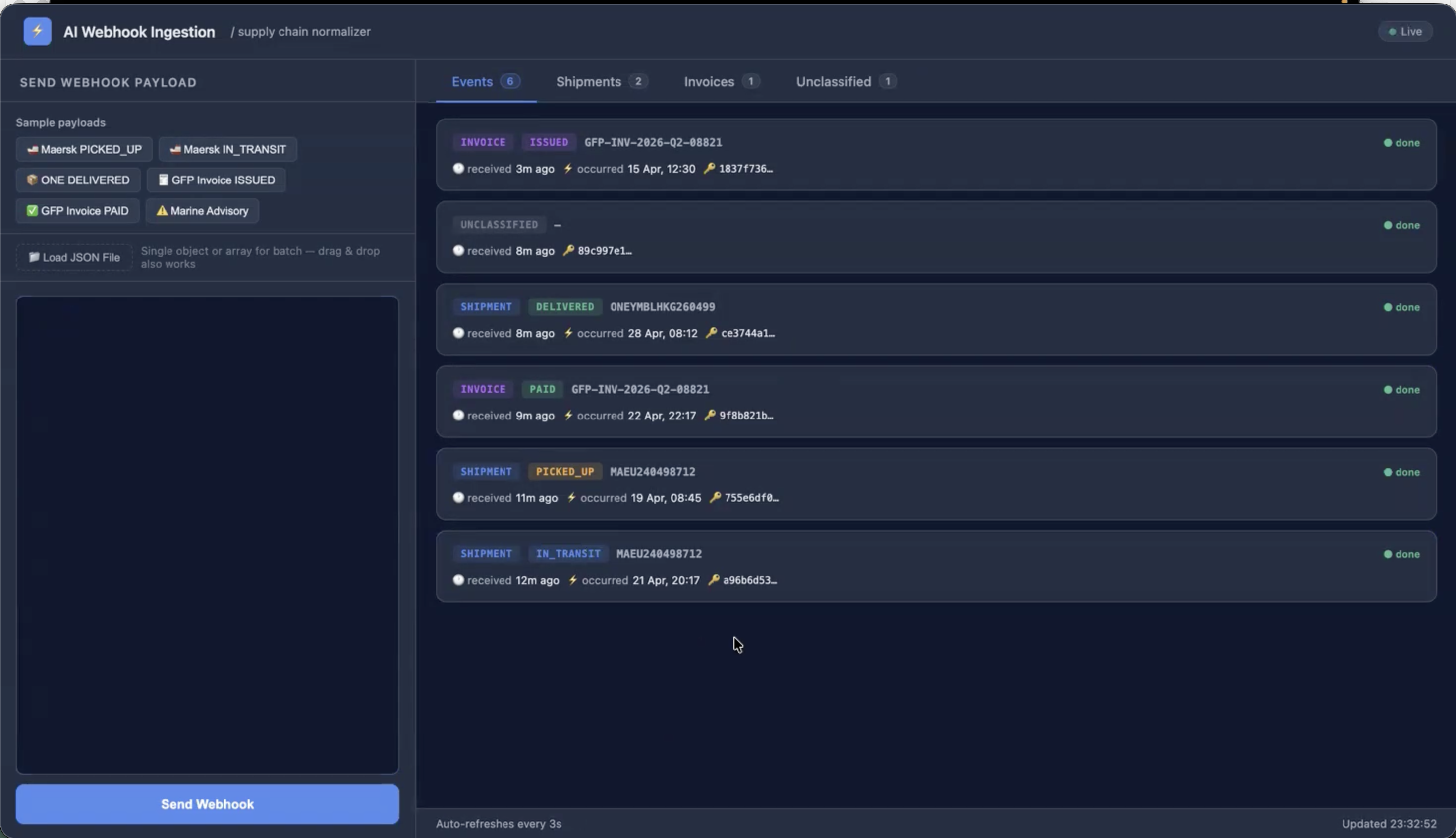
Task: Click key icon beside ce3744a1 hash
Action: click(711, 333)
